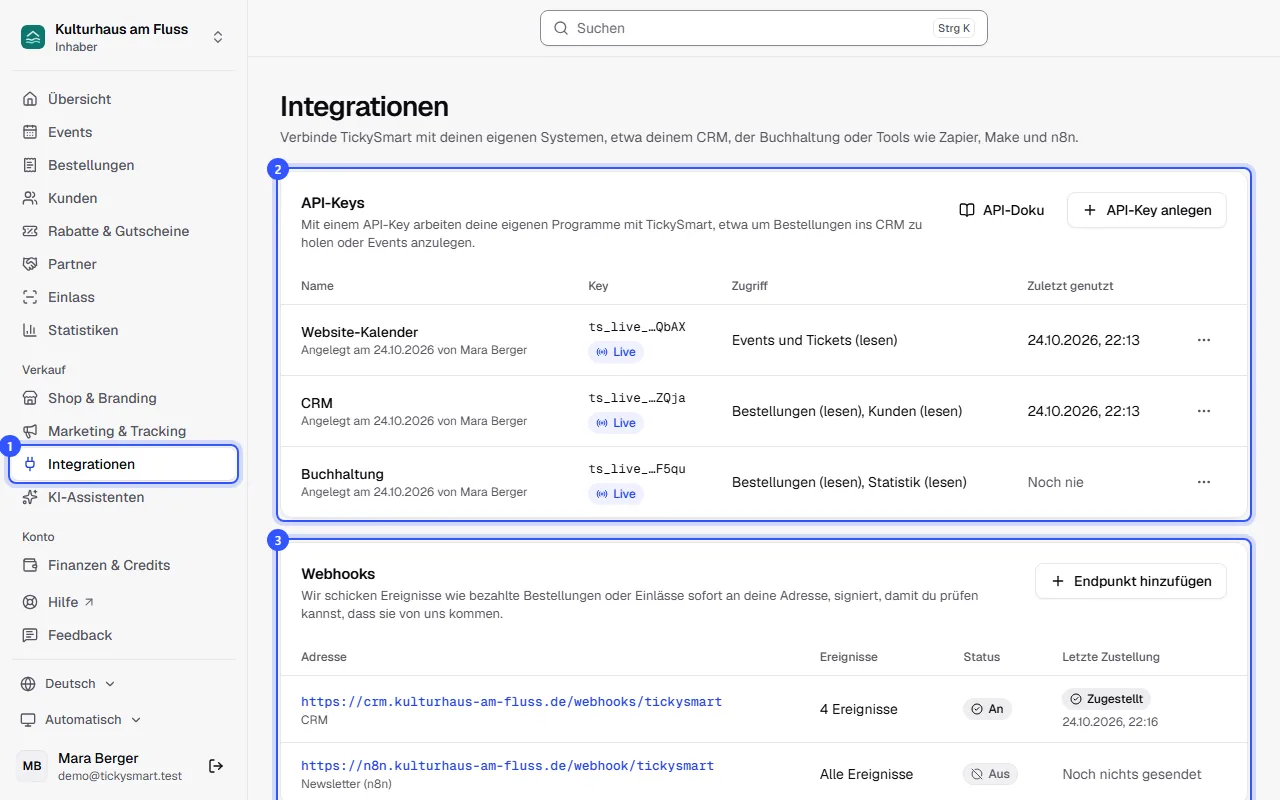Go to Events in the sidebar
This screenshot has width=1280, height=800.
(x=124, y=132)
